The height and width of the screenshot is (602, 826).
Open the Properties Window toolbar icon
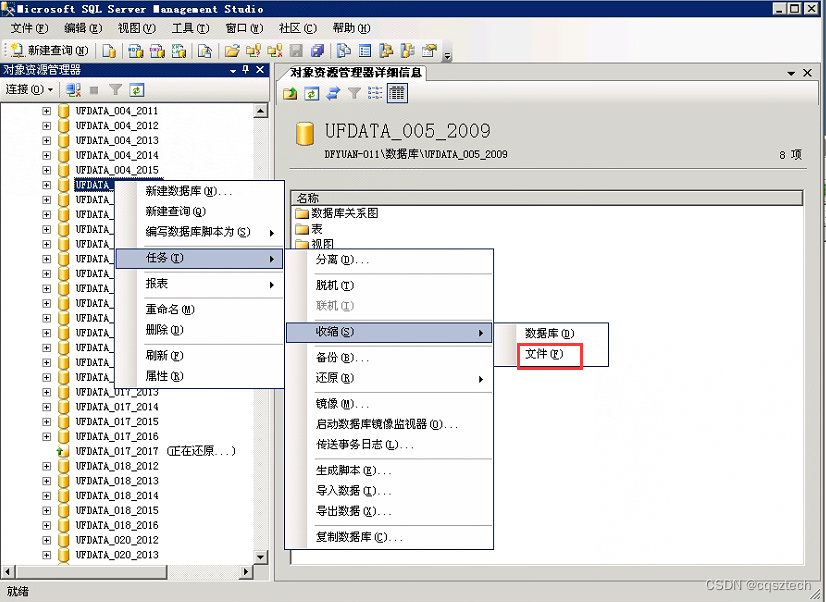point(430,51)
